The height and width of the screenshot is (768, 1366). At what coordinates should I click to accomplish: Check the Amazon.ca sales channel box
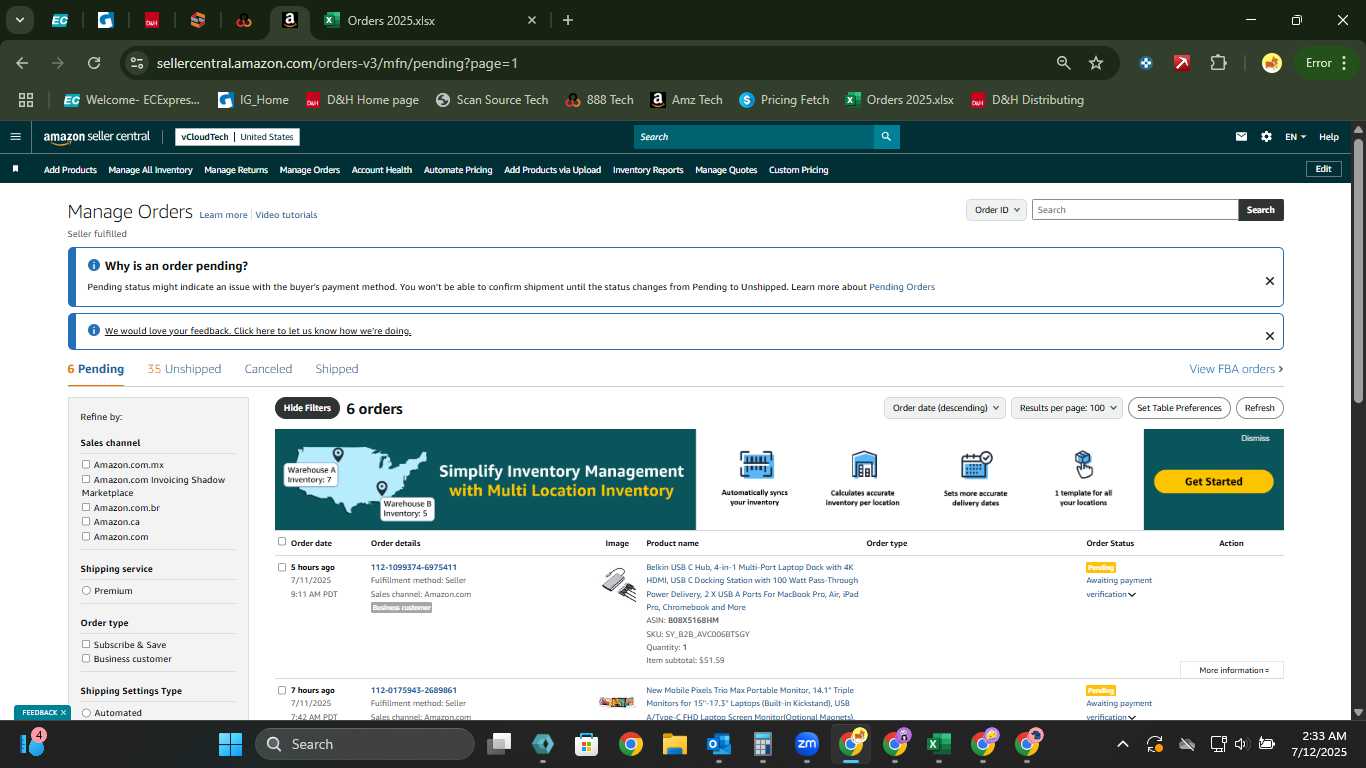tap(86, 521)
